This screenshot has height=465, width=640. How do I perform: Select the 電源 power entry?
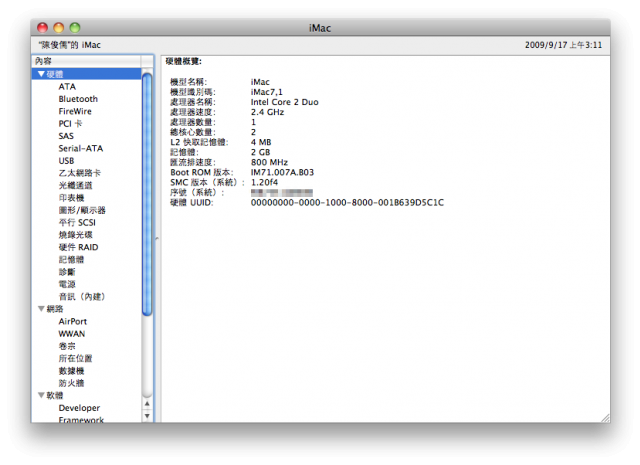[x=67, y=284]
